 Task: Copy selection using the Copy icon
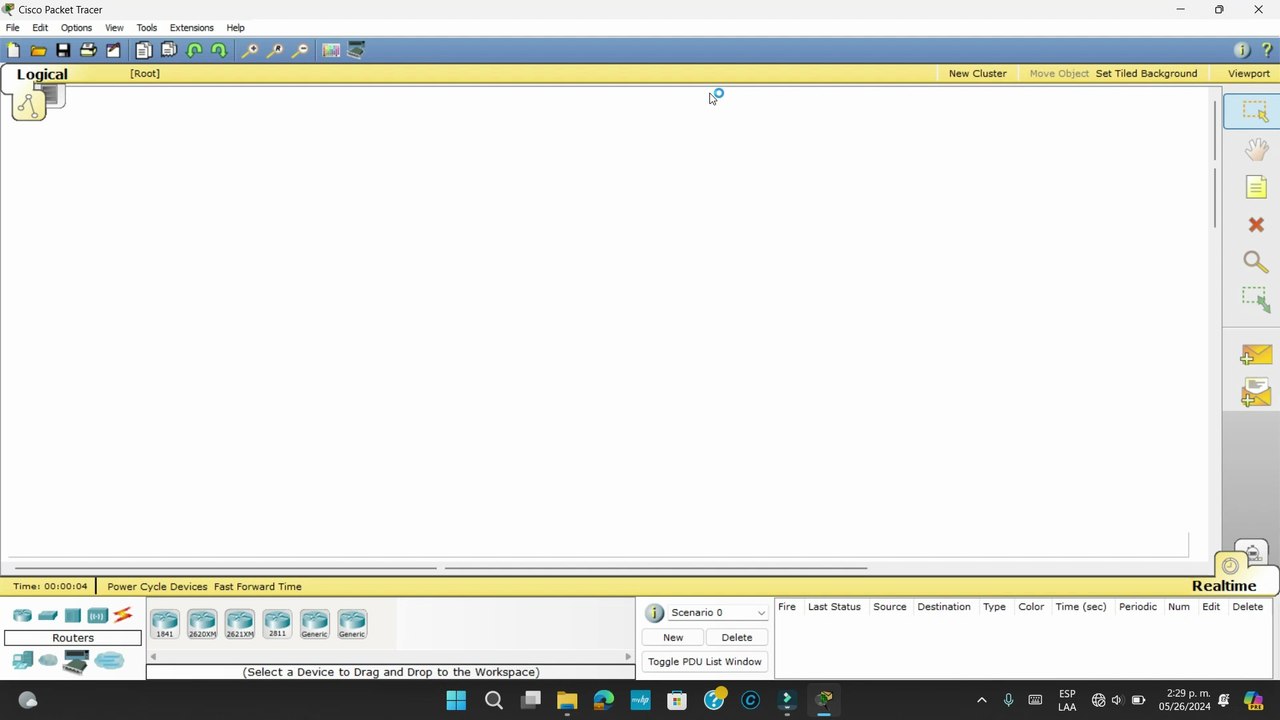144,50
